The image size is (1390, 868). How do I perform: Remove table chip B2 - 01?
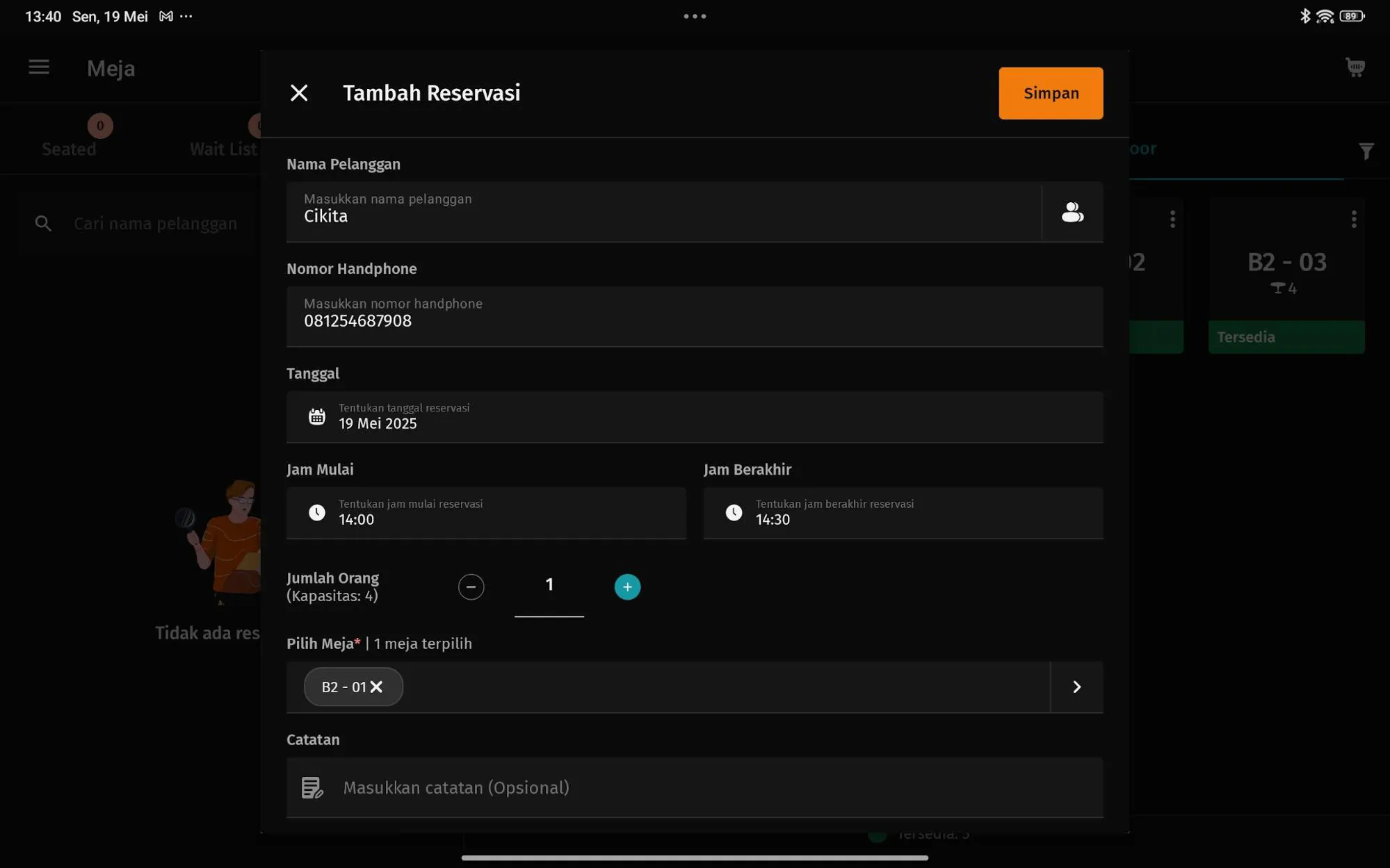[x=376, y=687]
